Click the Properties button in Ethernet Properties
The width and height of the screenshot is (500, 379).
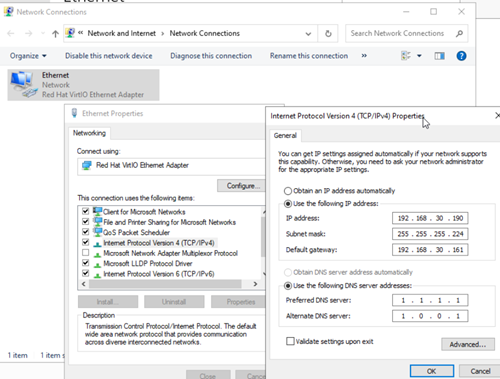(x=238, y=302)
